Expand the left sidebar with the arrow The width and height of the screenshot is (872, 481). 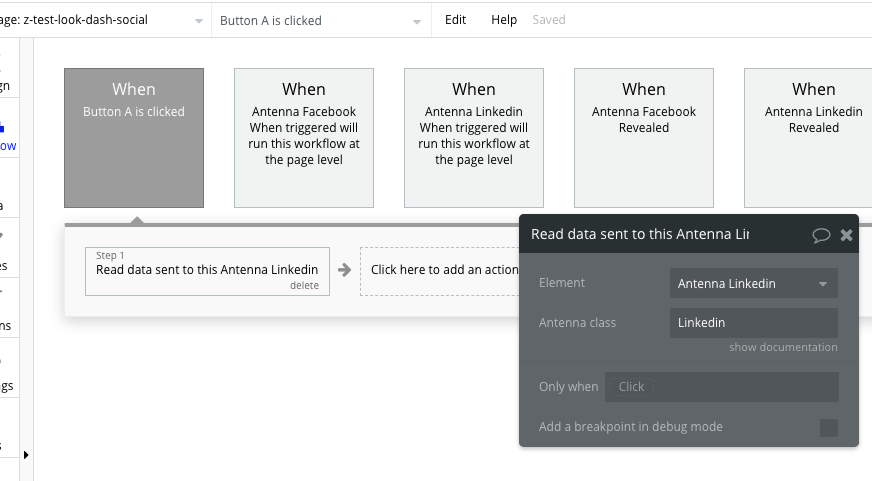[x=26, y=455]
